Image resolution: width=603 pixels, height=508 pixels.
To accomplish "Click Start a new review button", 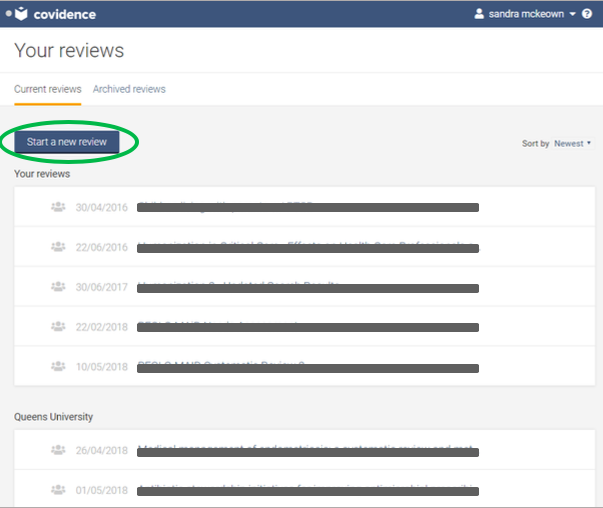I will (x=67, y=142).
